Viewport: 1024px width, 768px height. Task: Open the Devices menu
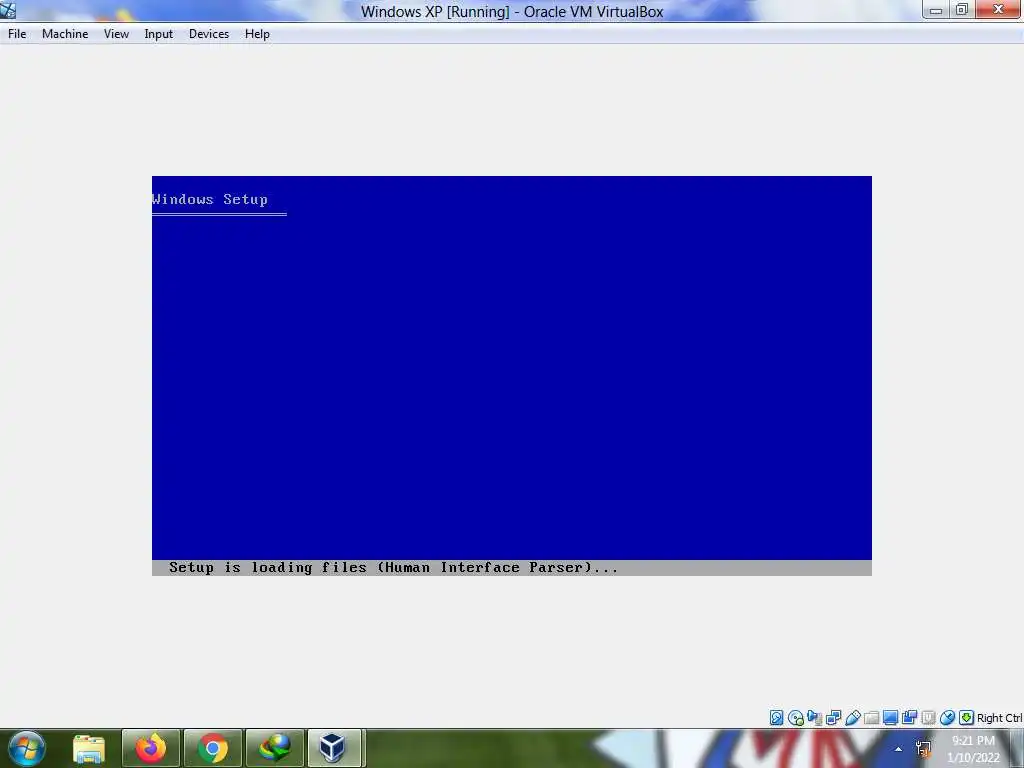pos(209,34)
